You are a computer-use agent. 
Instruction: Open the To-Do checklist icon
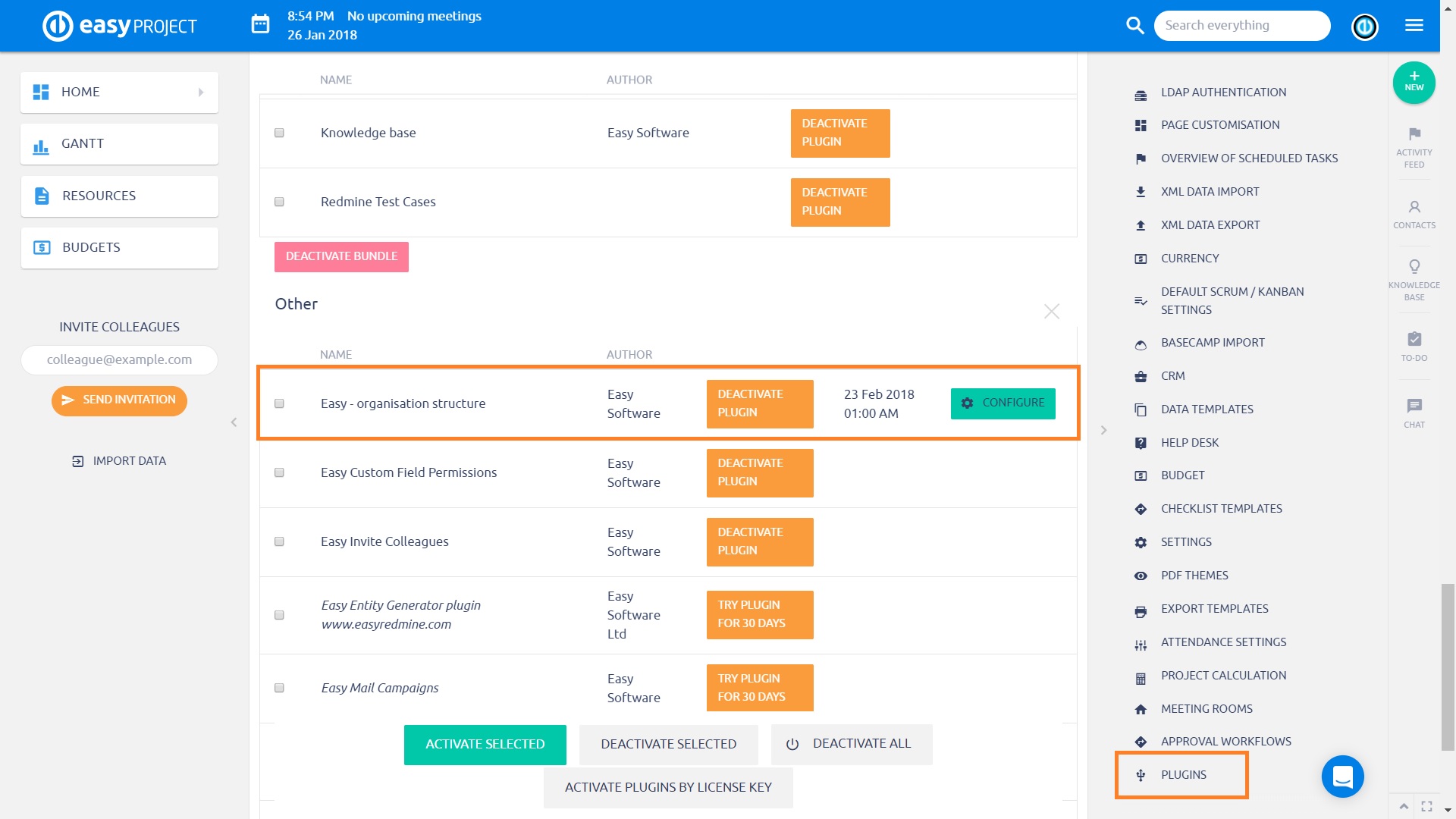[x=1414, y=340]
